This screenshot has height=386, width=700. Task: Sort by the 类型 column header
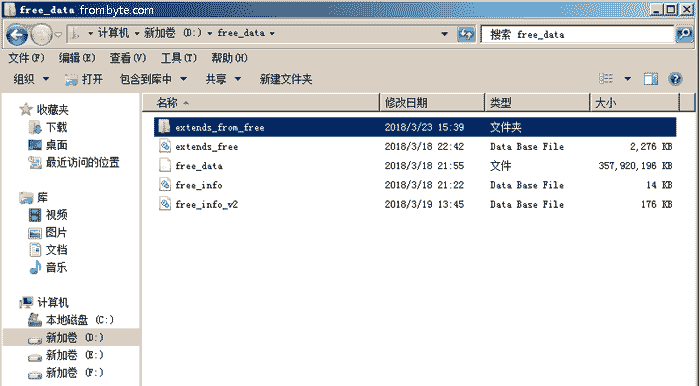pos(538,103)
